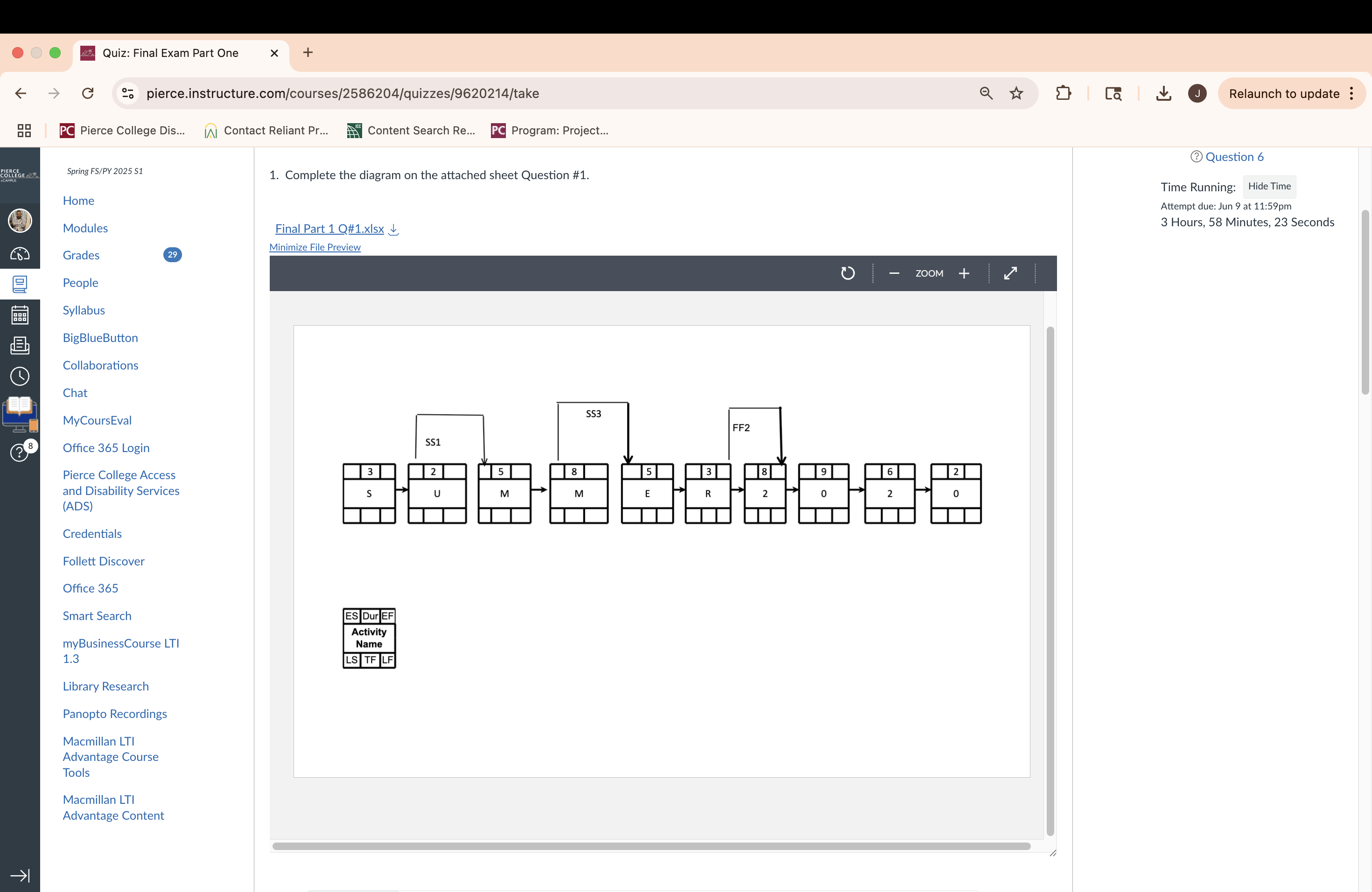Open History clock icon in sidebar
The height and width of the screenshot is (892, 1372).
pyautogui.click(x=20, y=376)
